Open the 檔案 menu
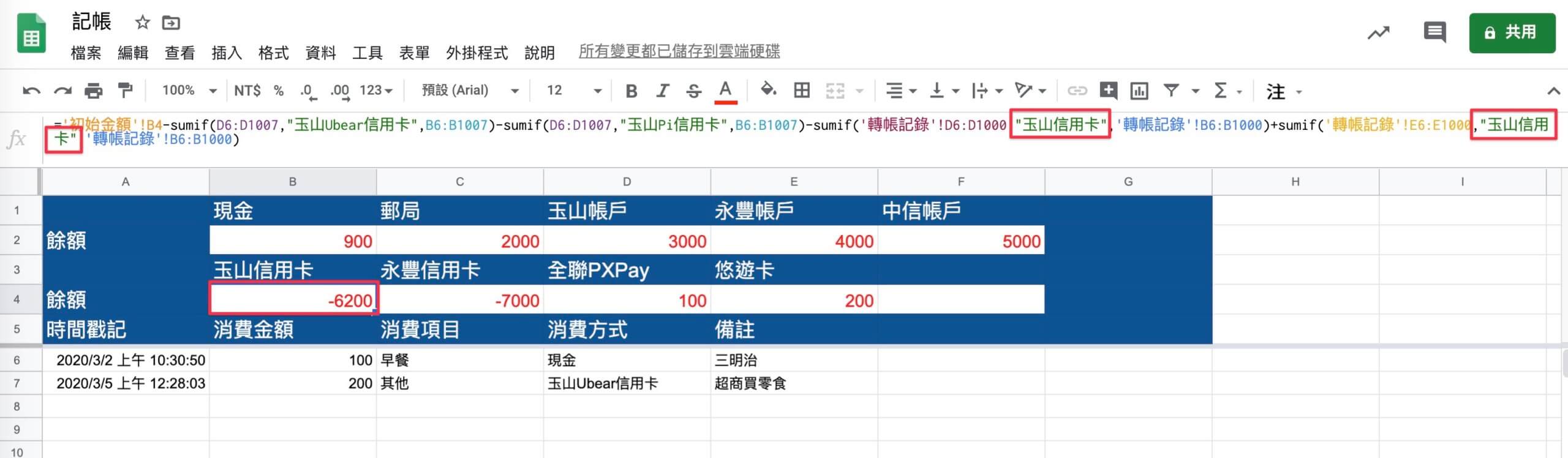 coord(86,53)
